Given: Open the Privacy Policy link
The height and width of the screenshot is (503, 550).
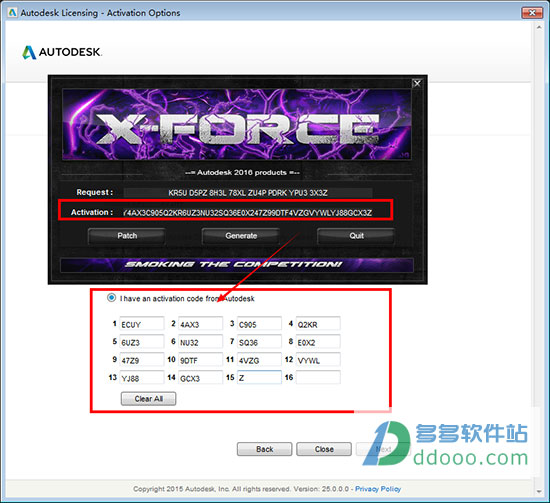Looking at the screenshot, I should coord(378,489).
